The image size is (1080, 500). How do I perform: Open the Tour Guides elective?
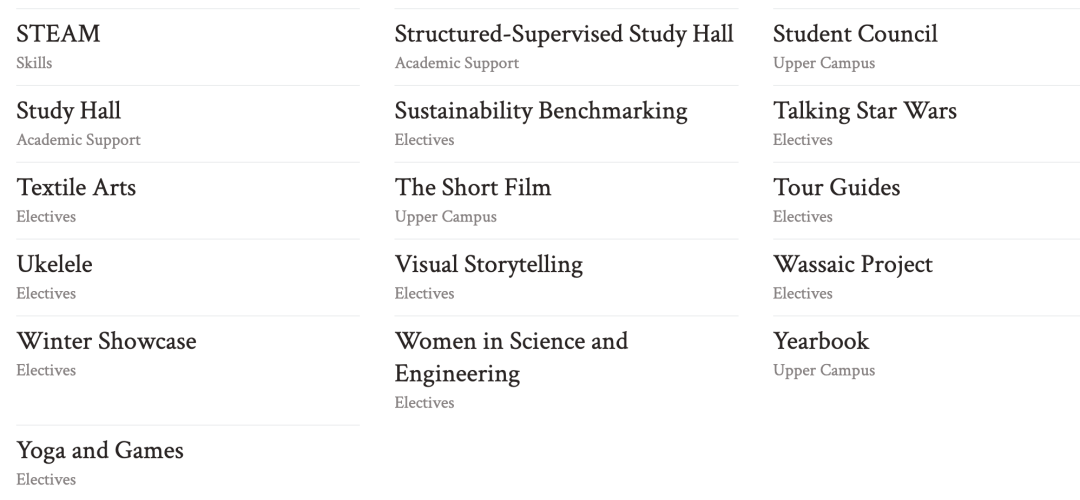click(836, 187)
